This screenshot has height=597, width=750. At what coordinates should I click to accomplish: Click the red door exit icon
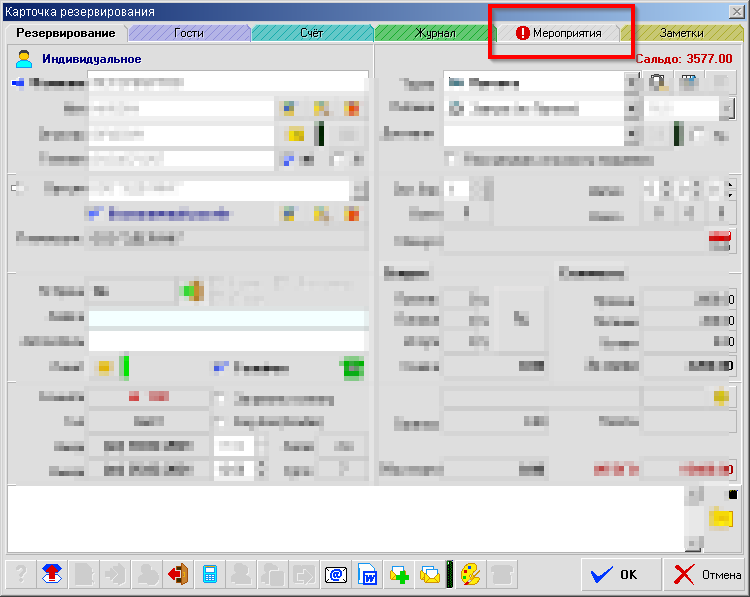[x=179, y=575]
